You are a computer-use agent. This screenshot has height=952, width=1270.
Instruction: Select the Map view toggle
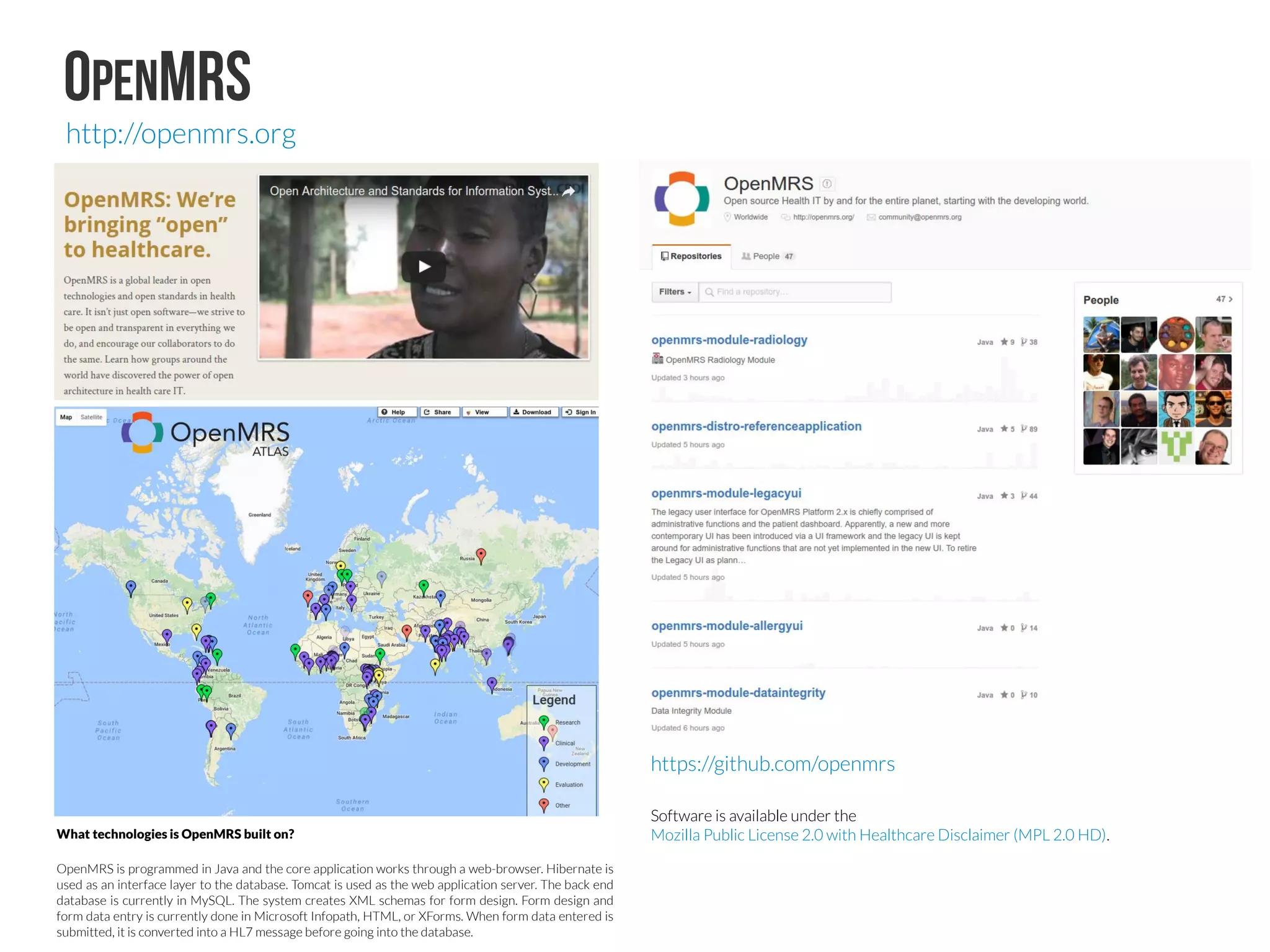click(66, 417)
